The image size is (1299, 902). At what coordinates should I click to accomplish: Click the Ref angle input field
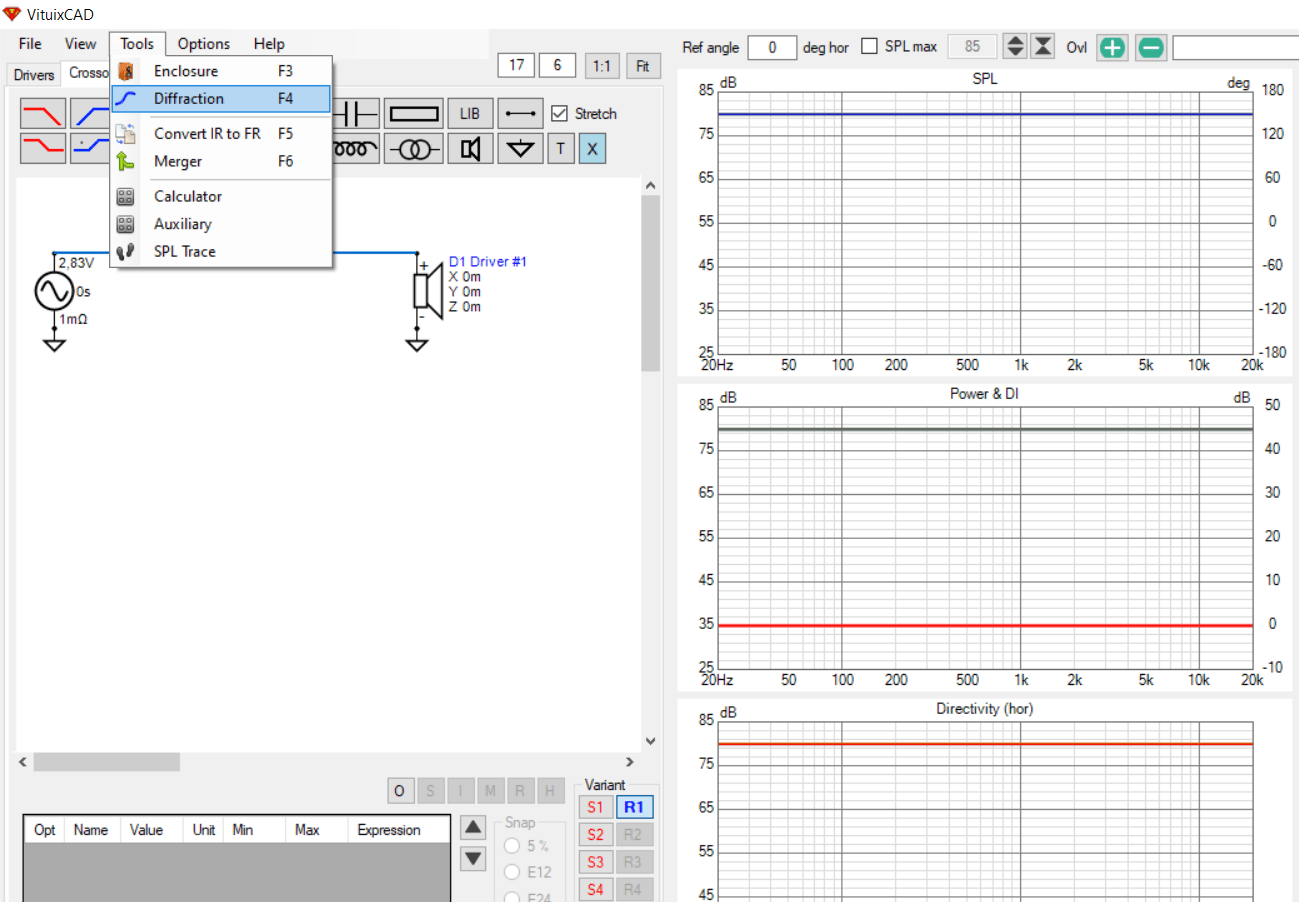point(772,47)
